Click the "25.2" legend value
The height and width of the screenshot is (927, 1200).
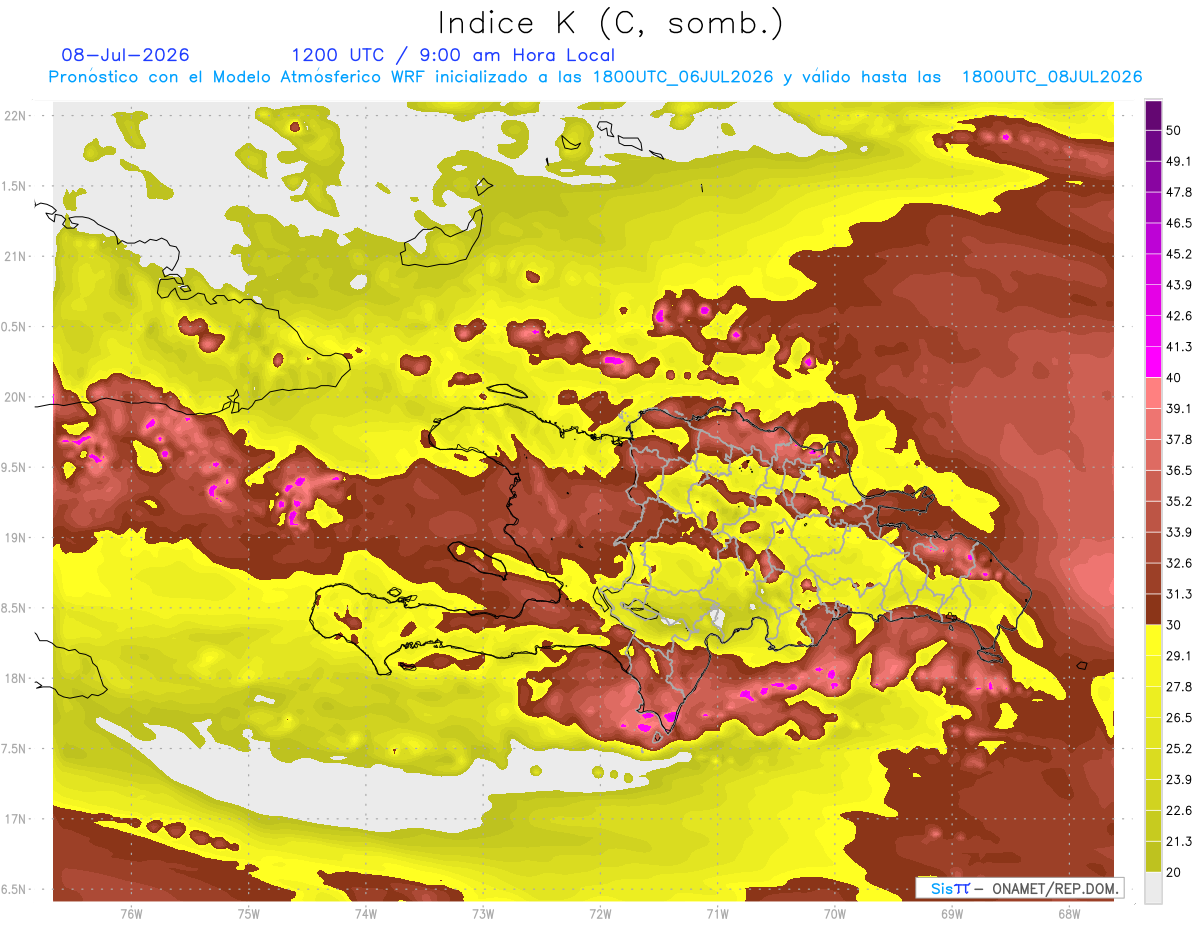coord(1178,748)
